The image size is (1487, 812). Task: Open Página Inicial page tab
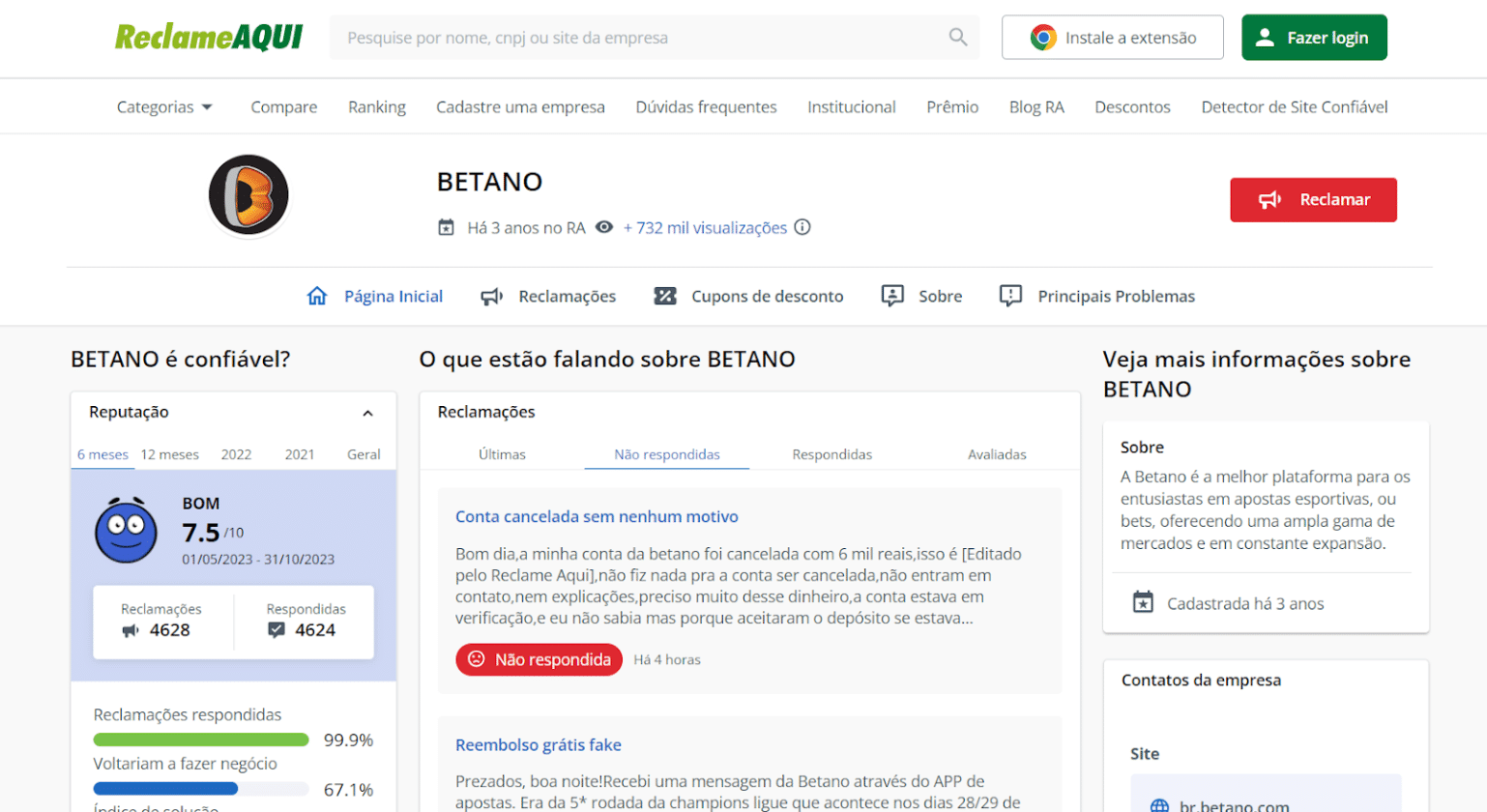374,296
